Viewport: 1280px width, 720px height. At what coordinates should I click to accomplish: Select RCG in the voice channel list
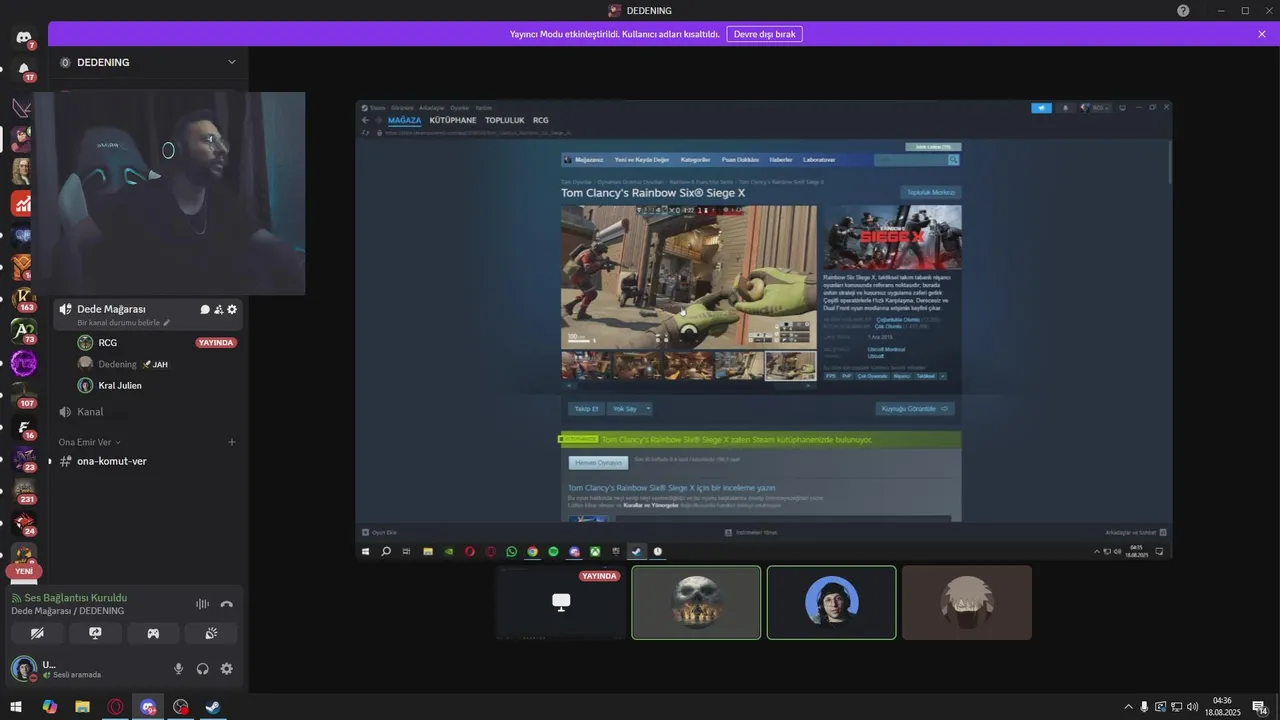coord(157,343)
